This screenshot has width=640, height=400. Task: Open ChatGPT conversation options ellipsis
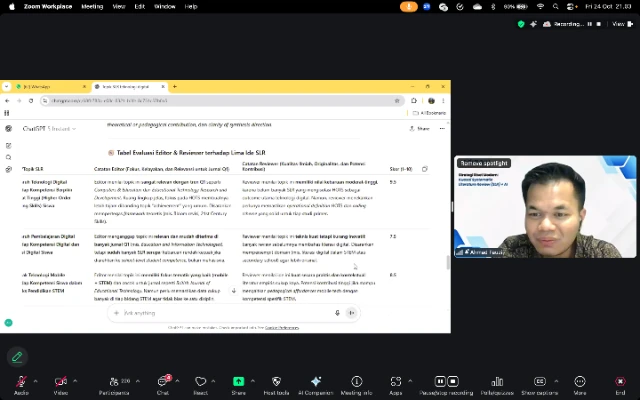point(442,129)
